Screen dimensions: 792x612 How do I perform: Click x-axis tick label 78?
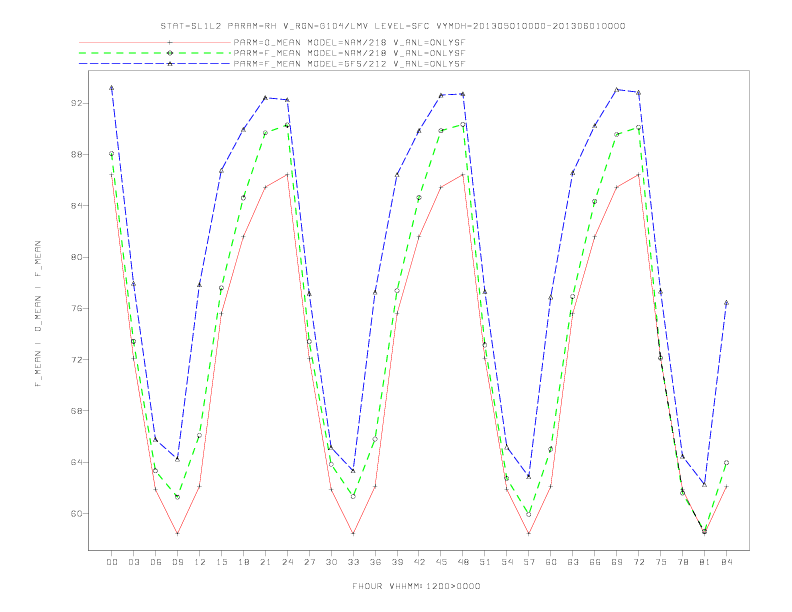point(682,562)
